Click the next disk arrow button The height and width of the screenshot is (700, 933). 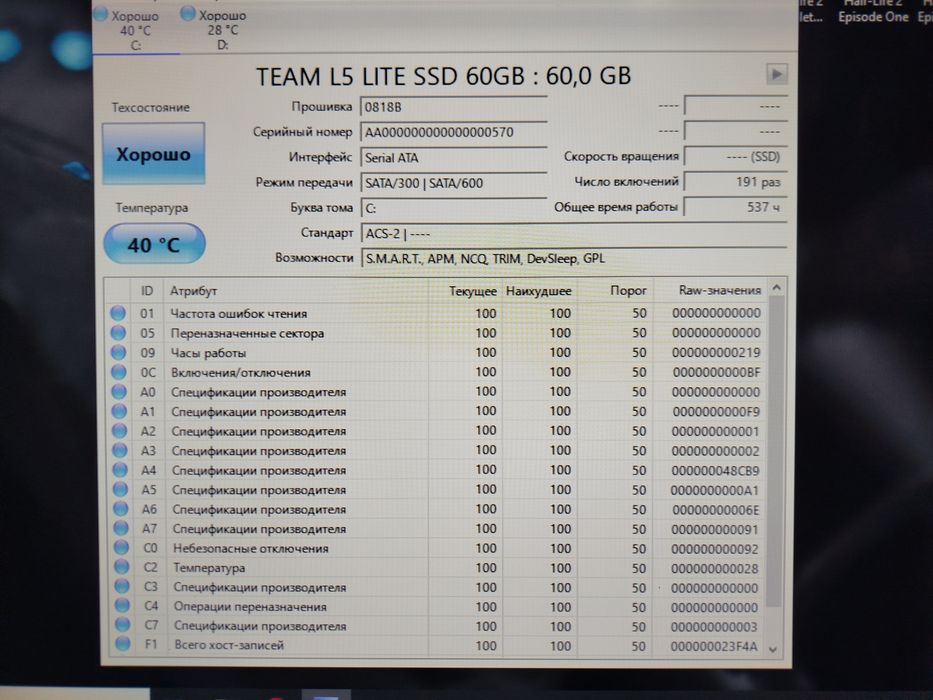[777, 74]
